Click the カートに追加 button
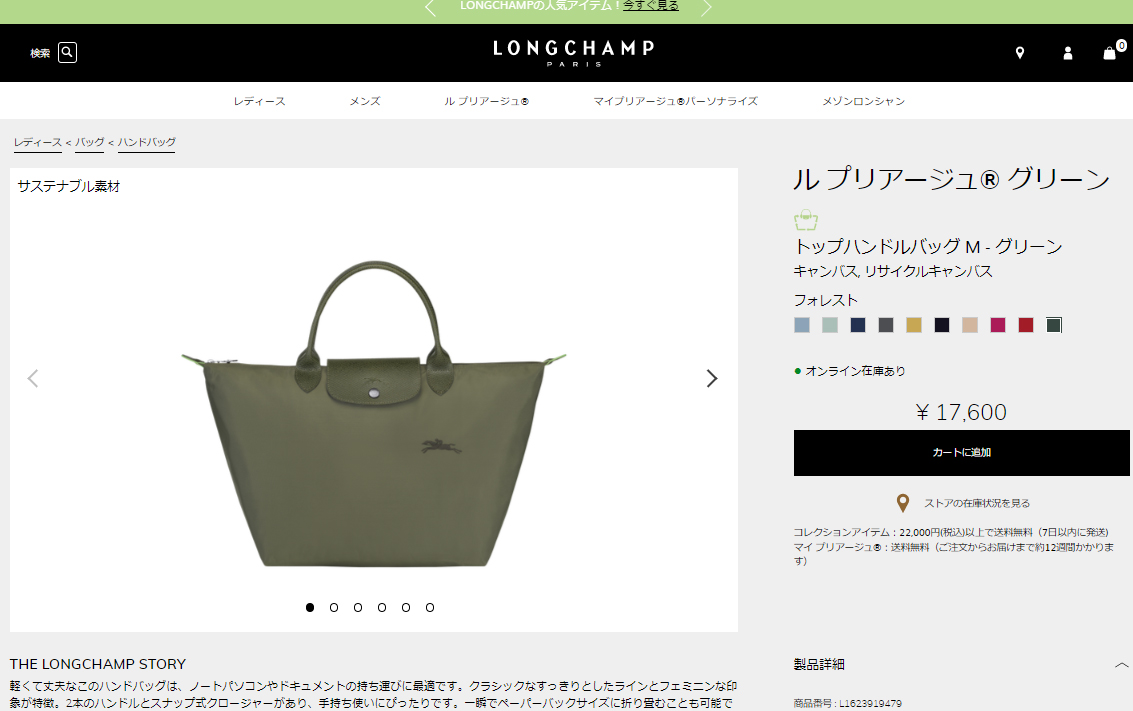This screenshot has height=711, width=1133. [961, 453]
